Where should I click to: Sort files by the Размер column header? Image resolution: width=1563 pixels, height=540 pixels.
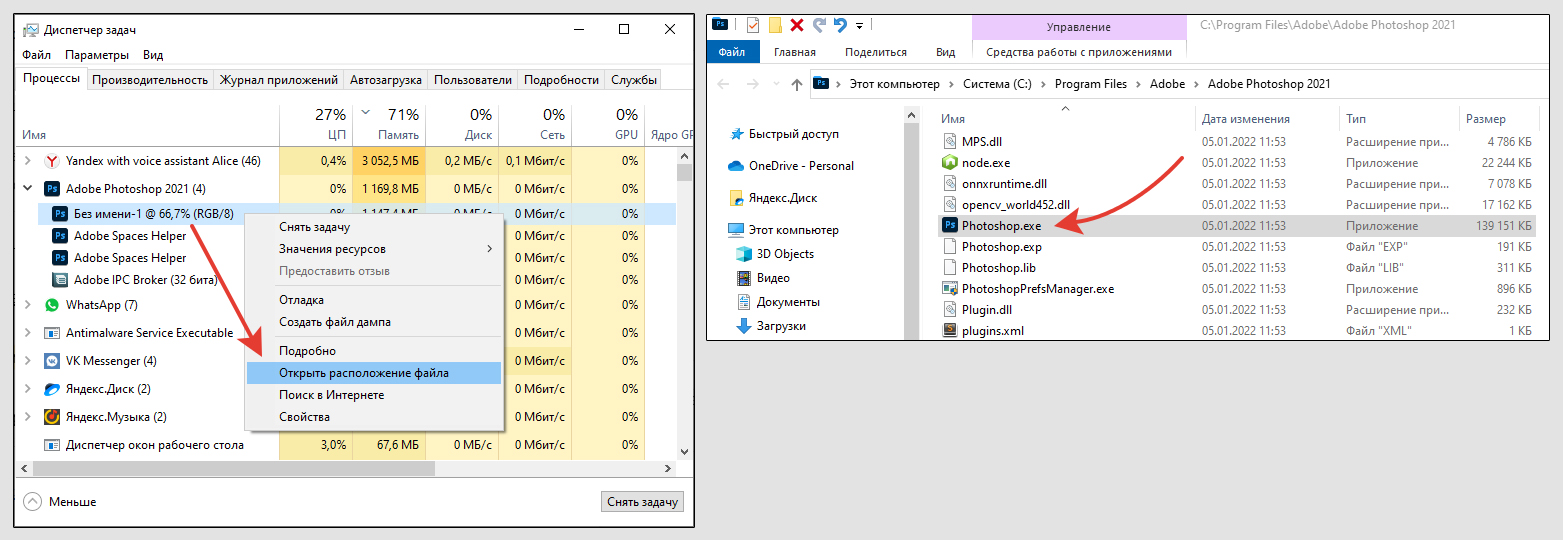[1486, 119]
